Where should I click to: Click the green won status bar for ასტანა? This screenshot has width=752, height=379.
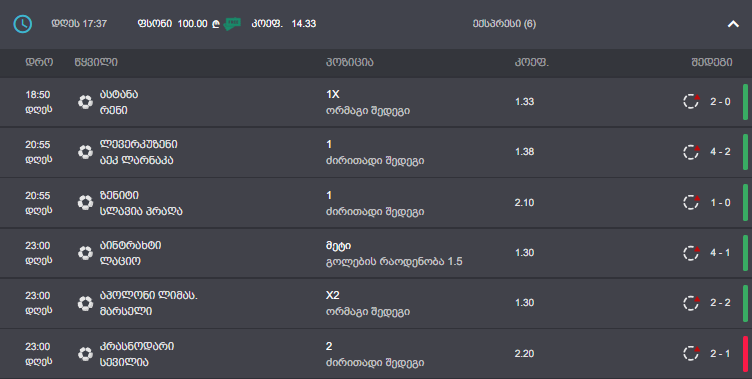pyautogui.click(x=745, y=102)
